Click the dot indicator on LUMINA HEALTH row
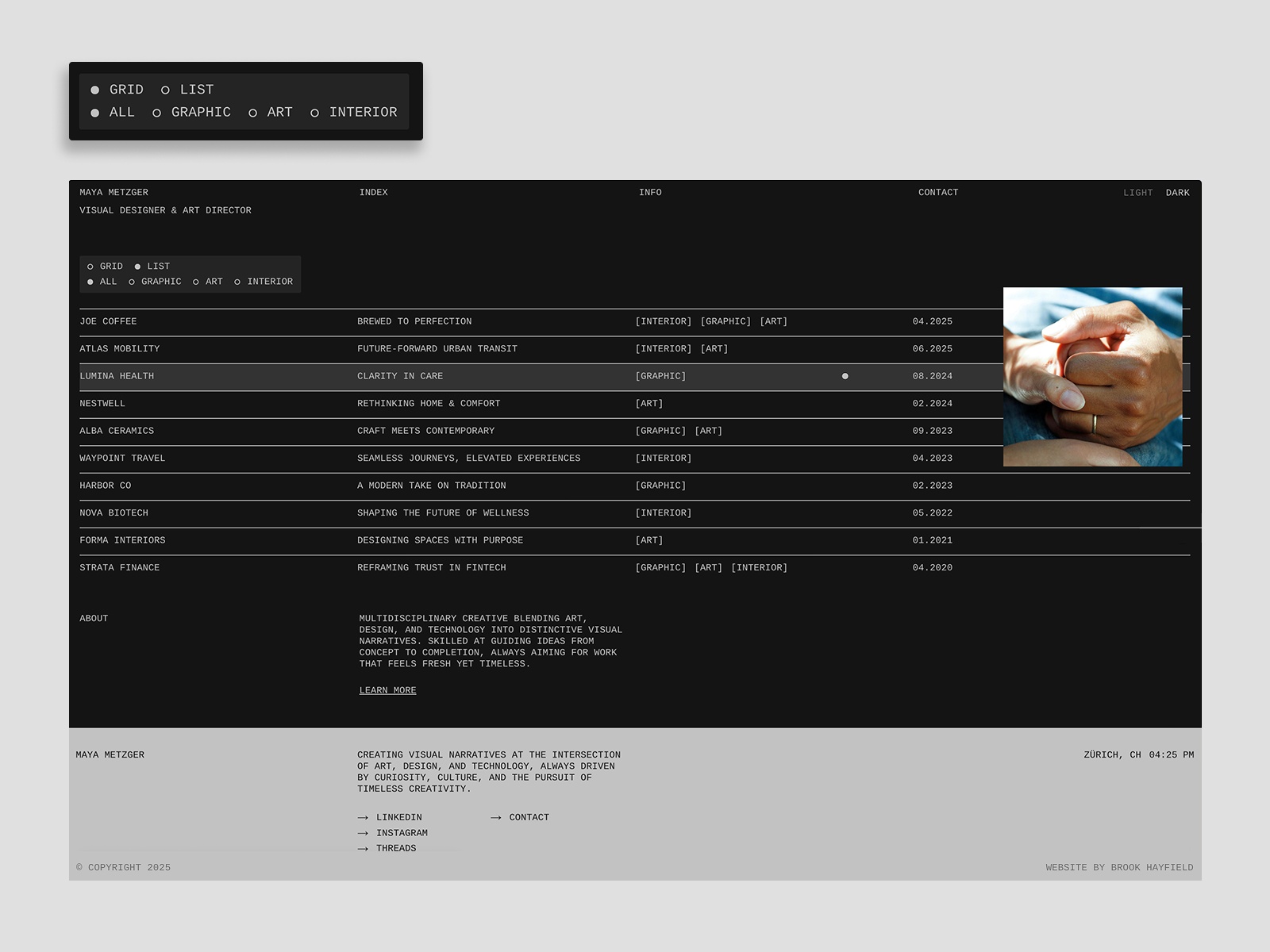 tap(845, 375)
